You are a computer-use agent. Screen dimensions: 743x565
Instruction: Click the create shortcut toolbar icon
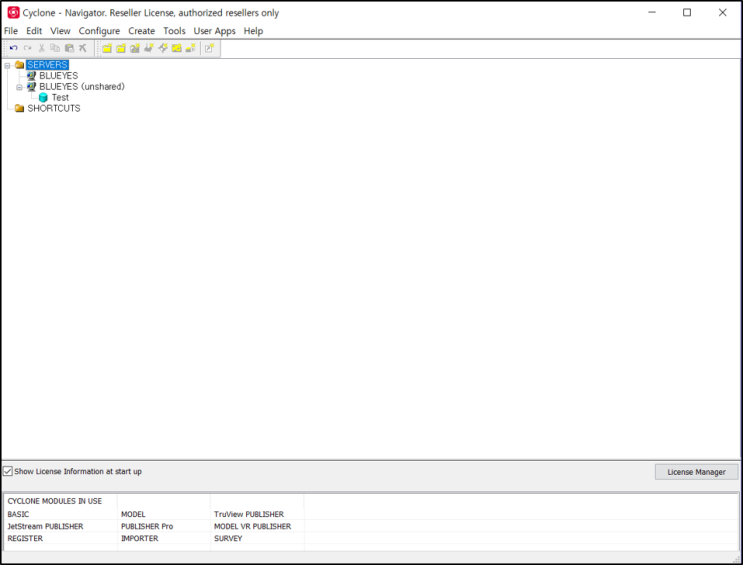(x=209, y=48)
